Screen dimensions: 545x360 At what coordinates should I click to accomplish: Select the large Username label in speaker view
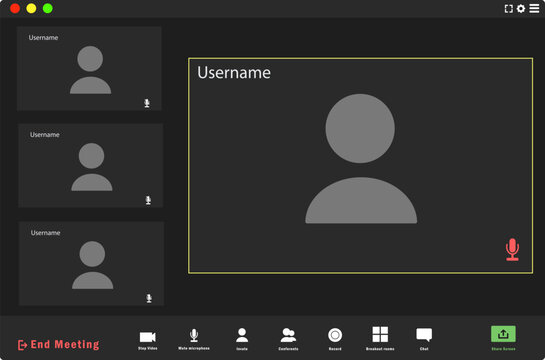[x=234, y=73]
